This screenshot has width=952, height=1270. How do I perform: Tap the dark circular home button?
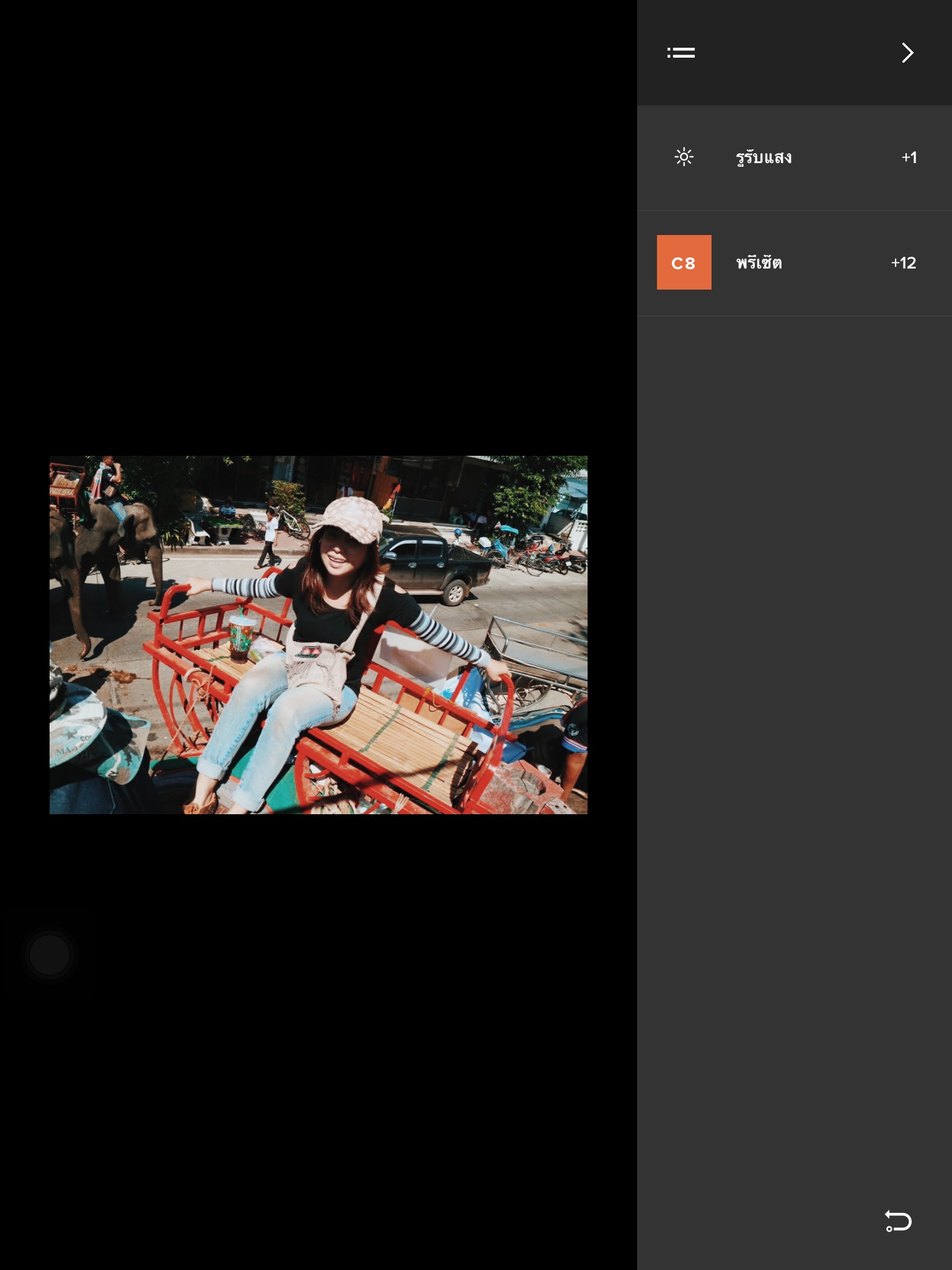pyautogui.click(x=50, y=955)
